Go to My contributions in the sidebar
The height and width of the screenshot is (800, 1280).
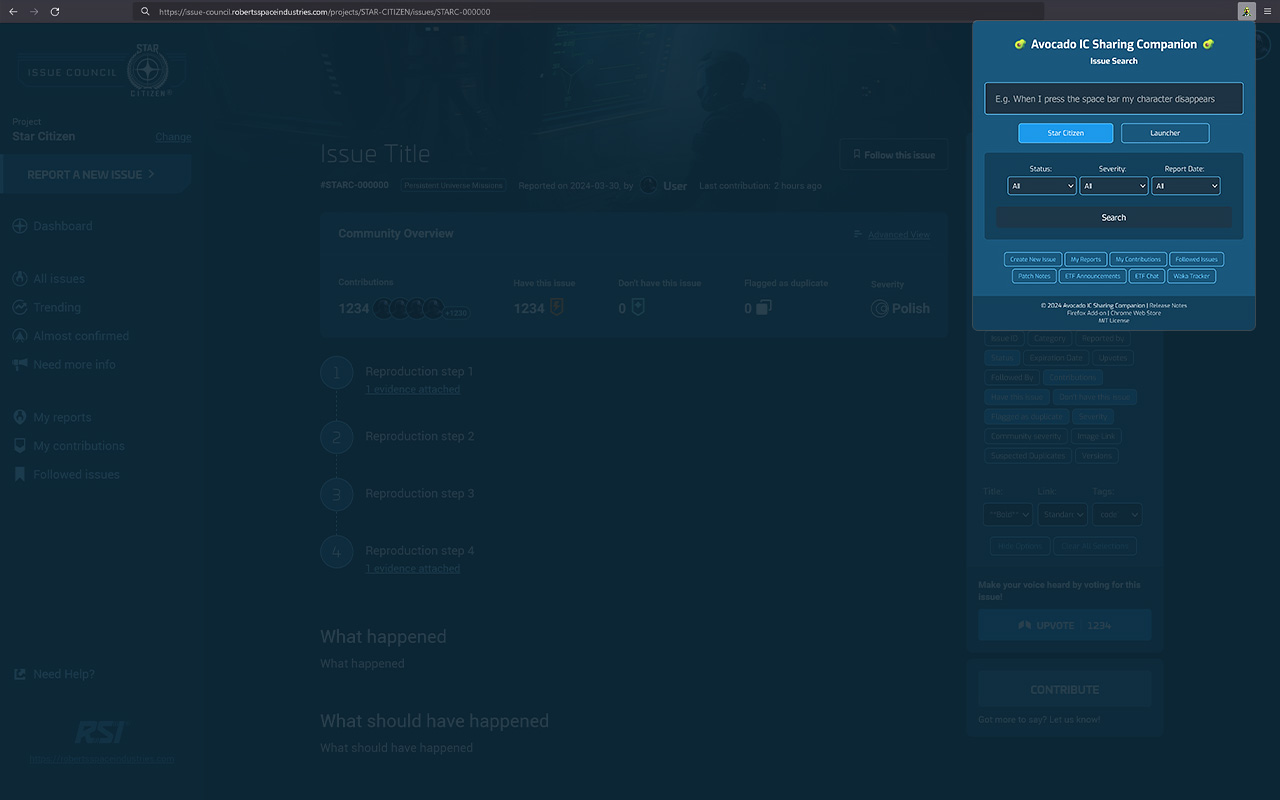point(78,446)
